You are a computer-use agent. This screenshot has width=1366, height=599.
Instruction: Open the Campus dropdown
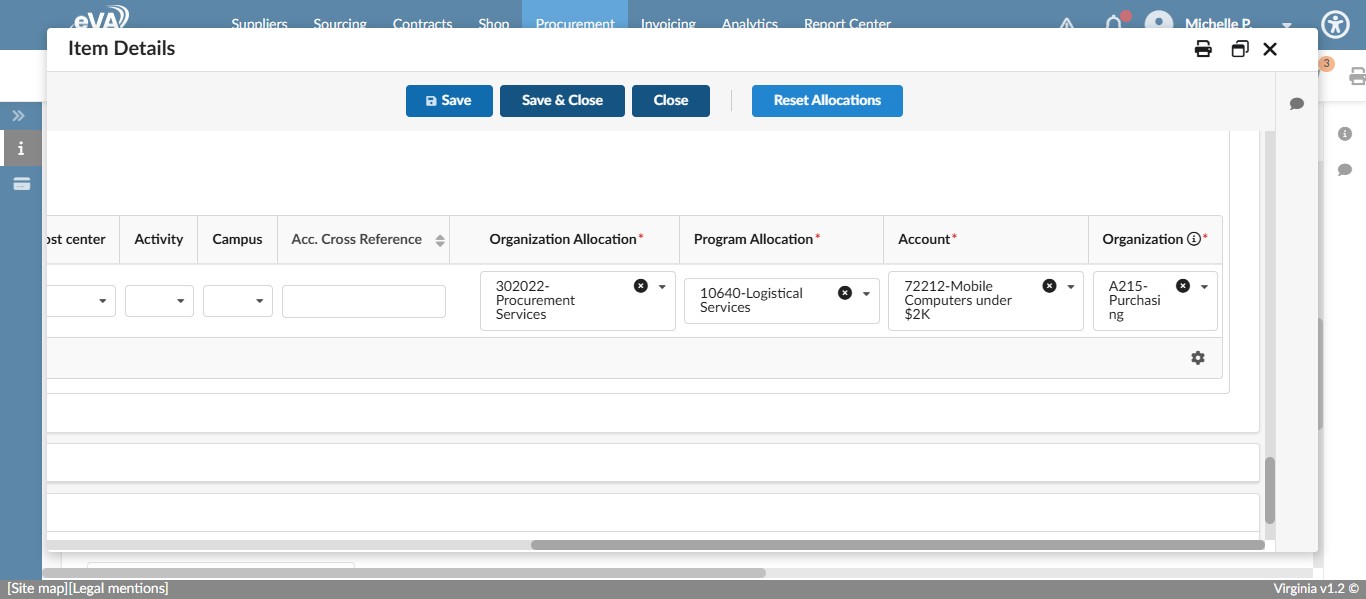[238, 301]
